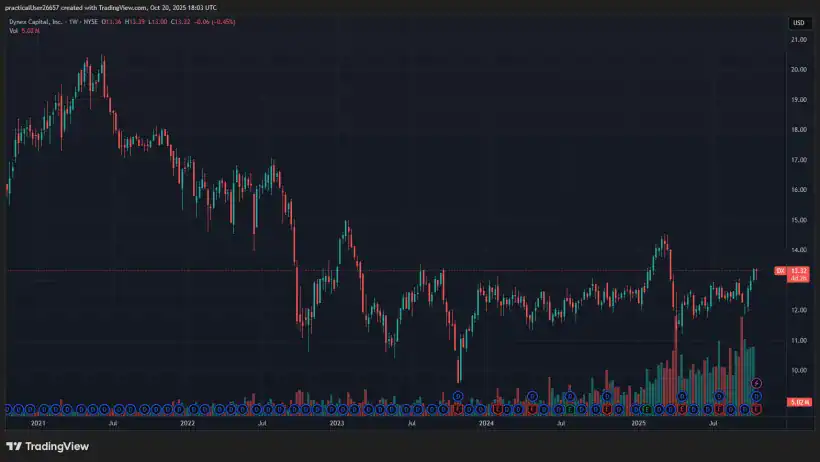Click the 21.00 price axis label
This screenshot has width=820, height=462.
point(799,40)
